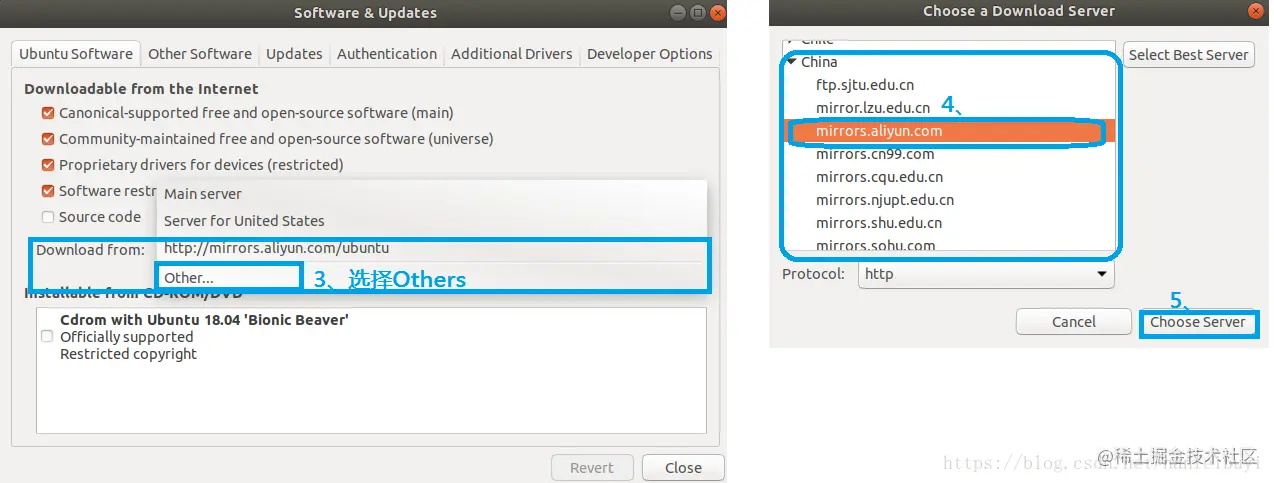Open the Protocol http dropdown
This screenshot has width=1274, height=483.
pos(986,274)
